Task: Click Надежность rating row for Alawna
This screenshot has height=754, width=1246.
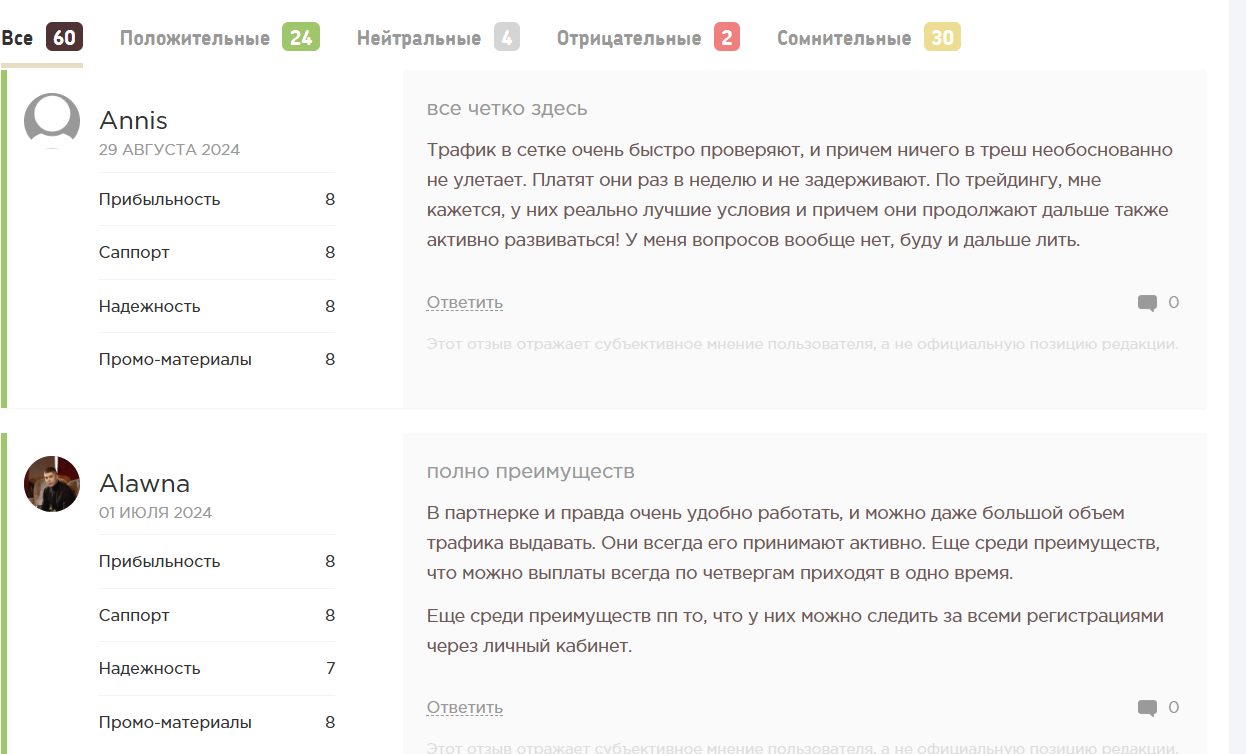Action: pyautogui.click(x=217, y=668)
